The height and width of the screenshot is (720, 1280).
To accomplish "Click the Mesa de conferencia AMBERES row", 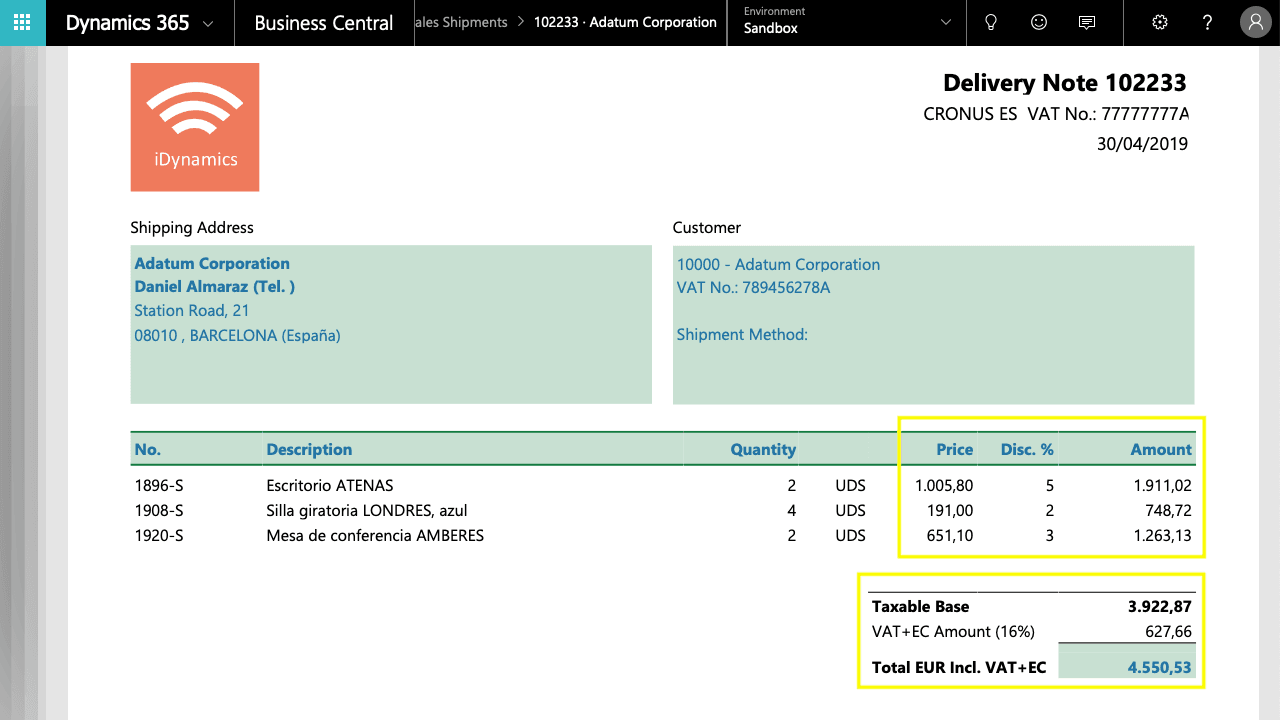I will click(x=662, y=536).
